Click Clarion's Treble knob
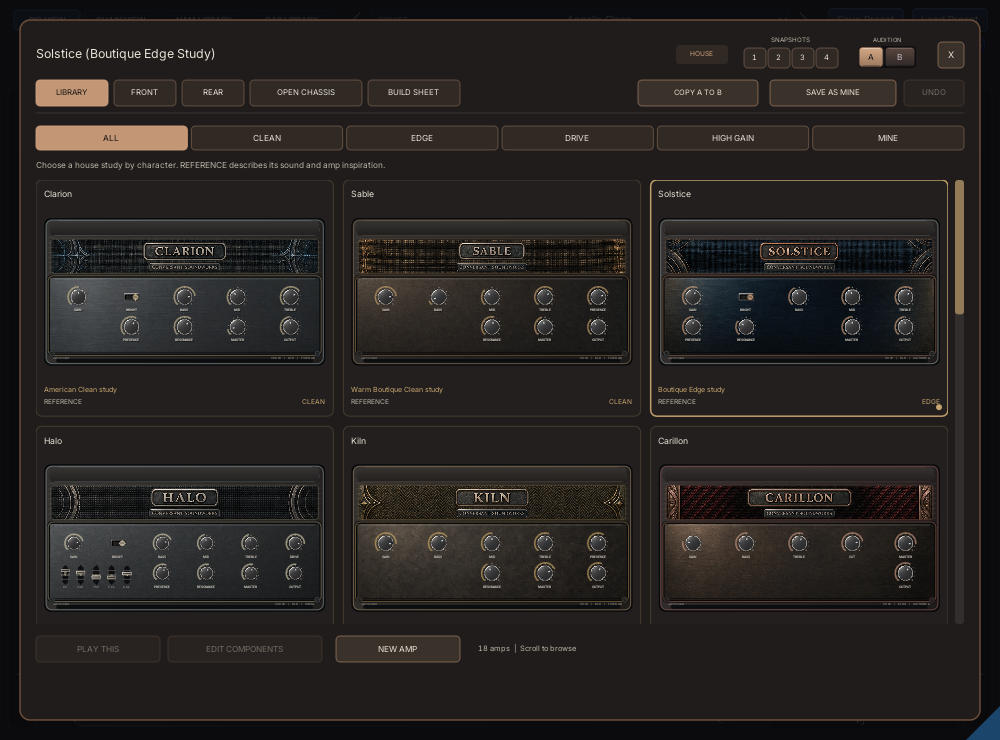Viewport: 1000px width, 740px height. pos(290,297)
